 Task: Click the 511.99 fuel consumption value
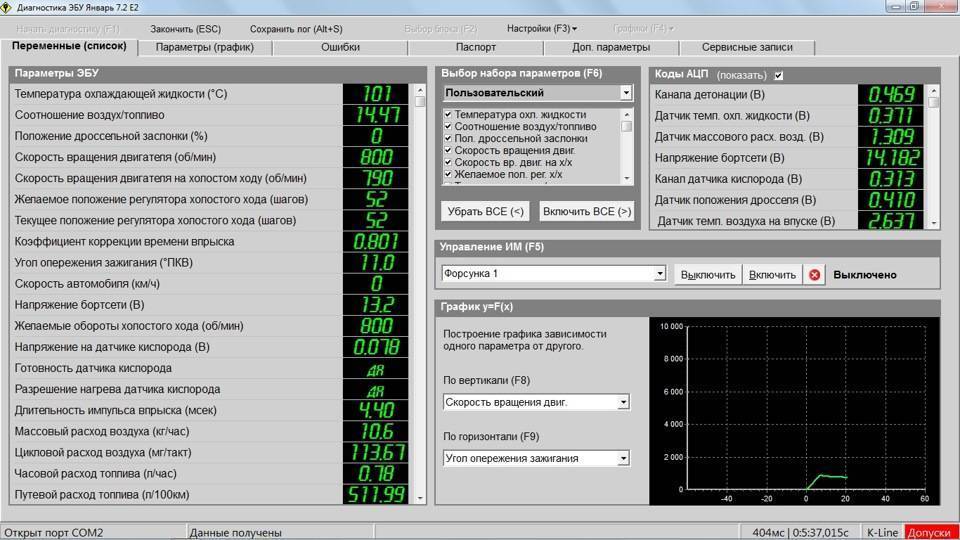[x=376, y=495]
